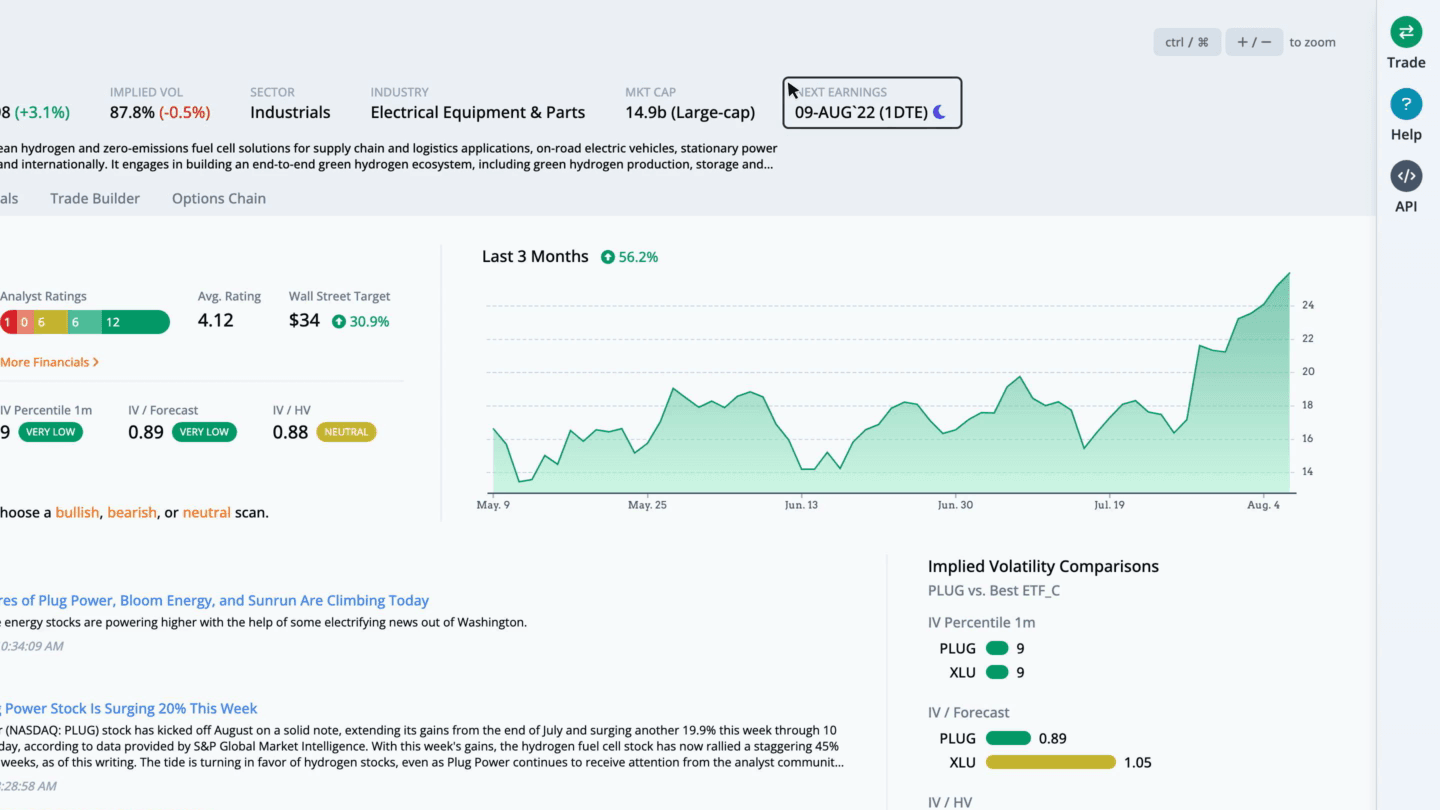Open Help question mark icon
This screenshot has width=1440, height=810.
point(1406,104)
